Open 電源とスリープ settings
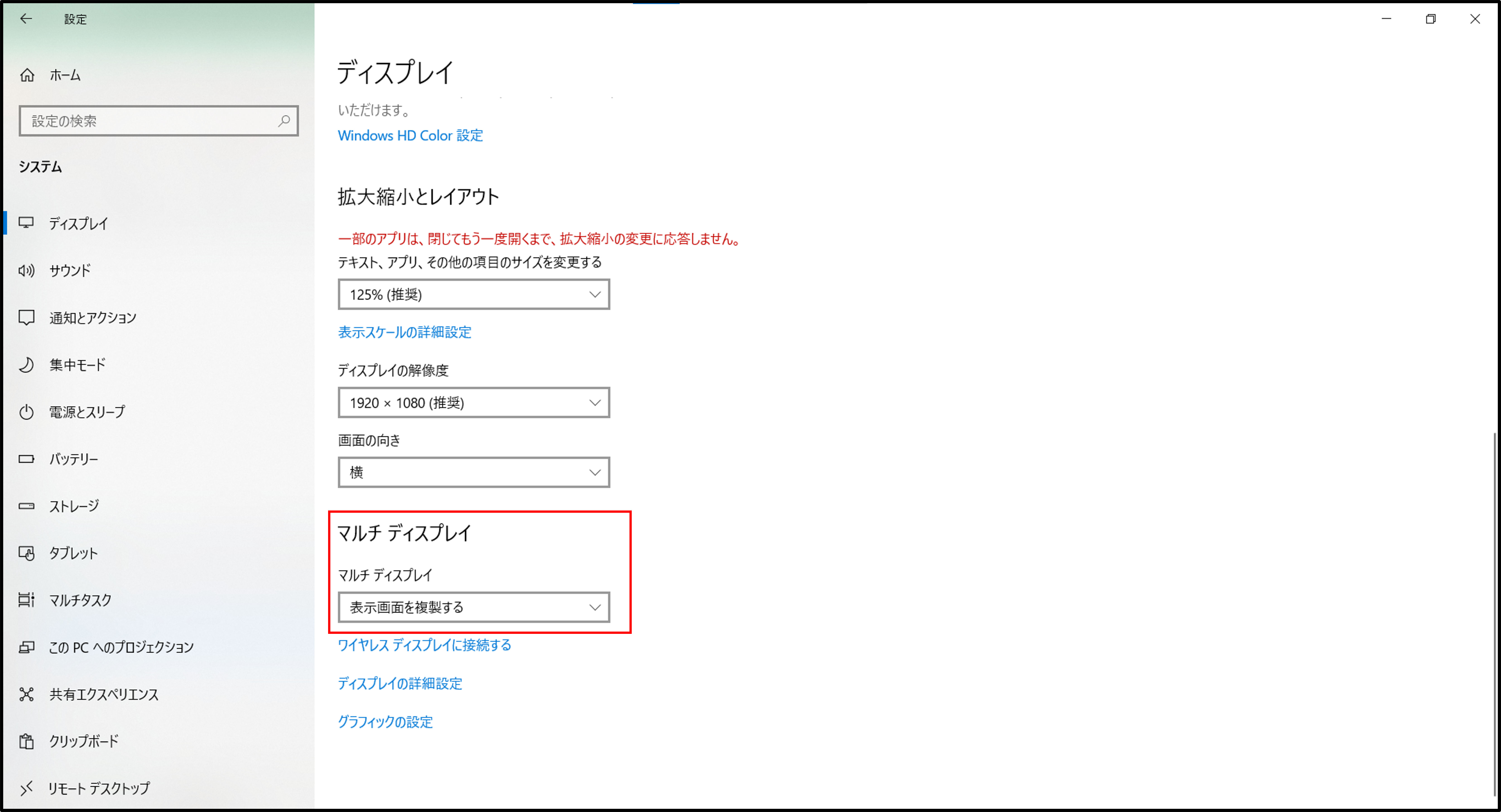1501x812 pixels. pos(159,412)
